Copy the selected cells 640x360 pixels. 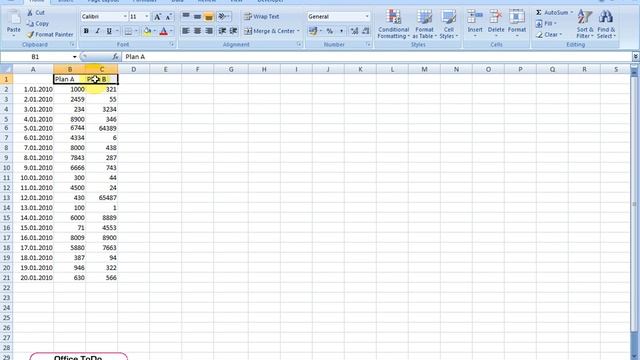coord(38,24)
